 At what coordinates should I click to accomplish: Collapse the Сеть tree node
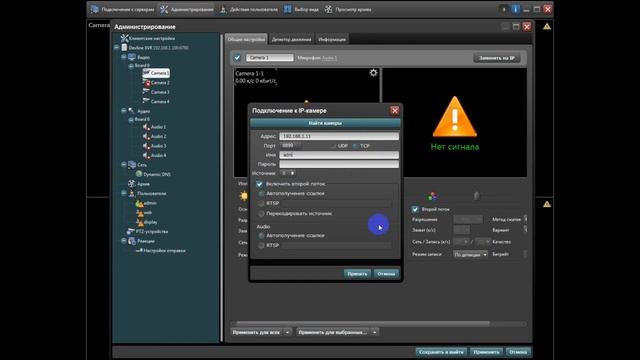[124, 164]
